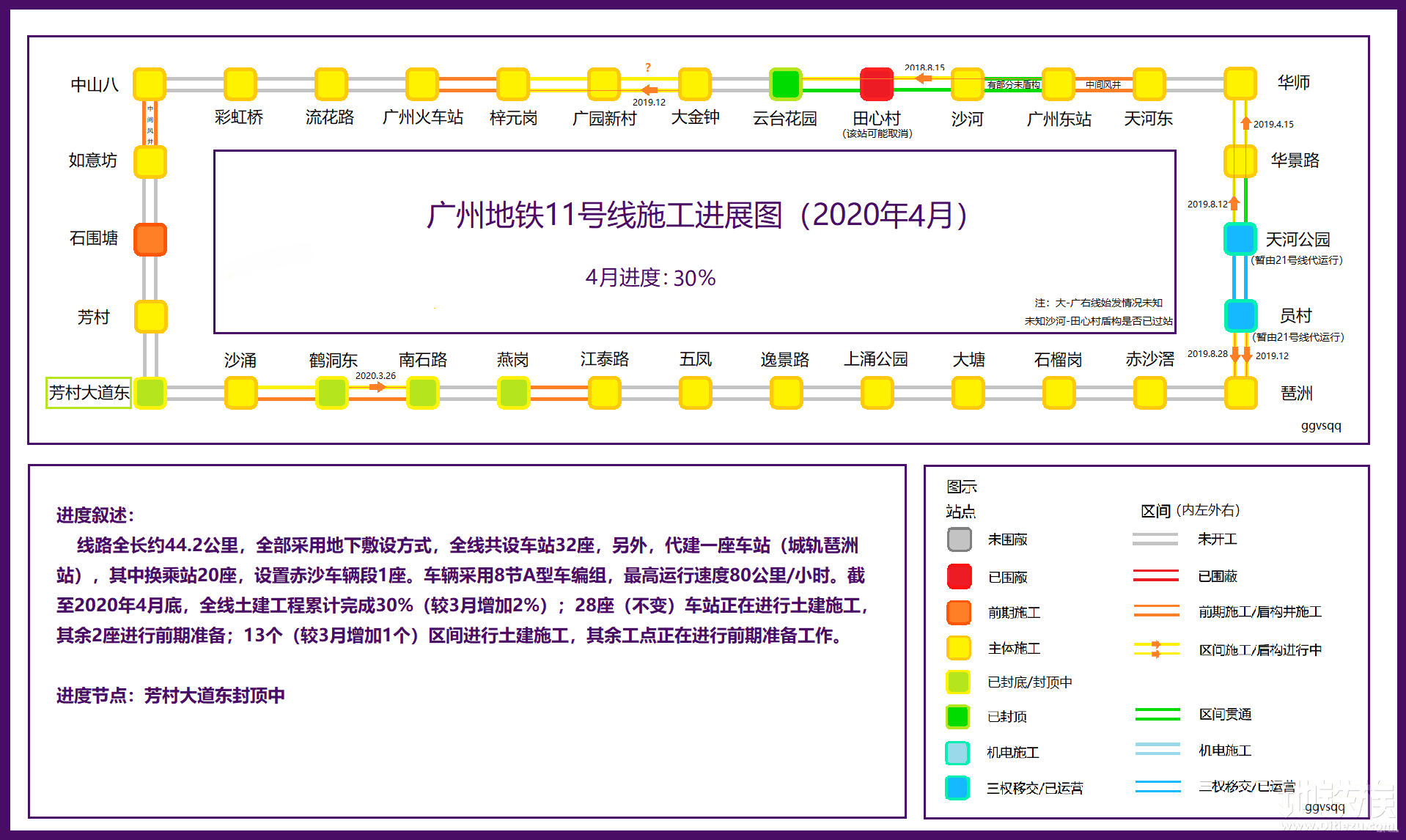Click the 燕岗 station square
The image size is (1406, 840).
[513, 393]
